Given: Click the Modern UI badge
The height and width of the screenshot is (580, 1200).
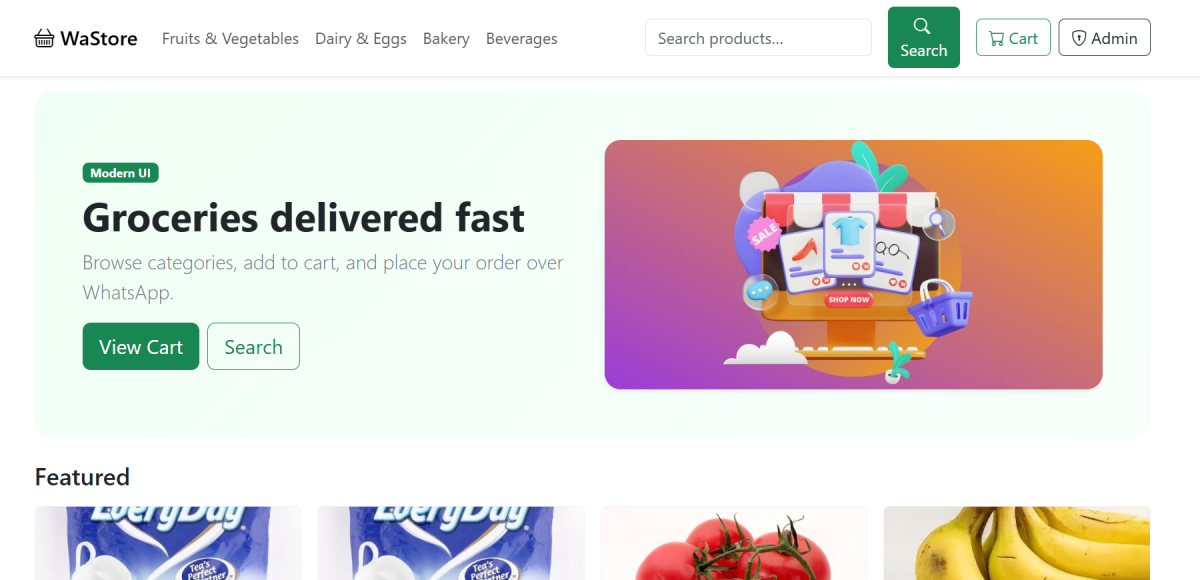Looking at the screenshot, I should coord(121,173).
